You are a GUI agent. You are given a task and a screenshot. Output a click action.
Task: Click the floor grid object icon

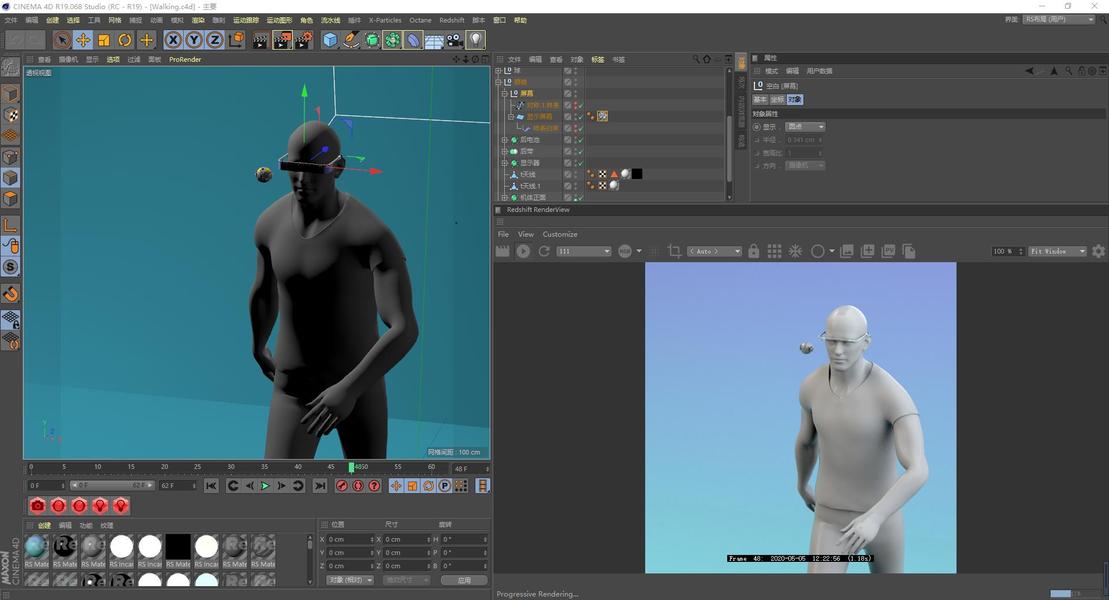[434, 40]
